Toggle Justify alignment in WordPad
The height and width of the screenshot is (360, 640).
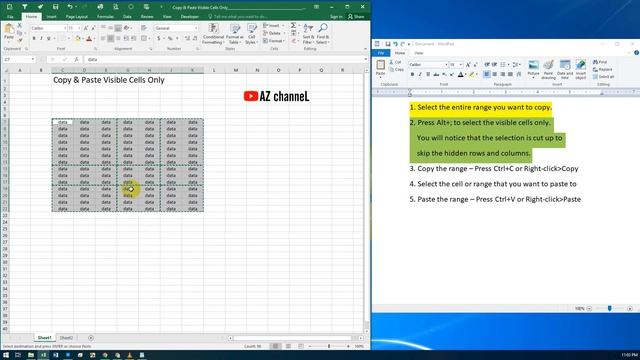pos(510,74)
